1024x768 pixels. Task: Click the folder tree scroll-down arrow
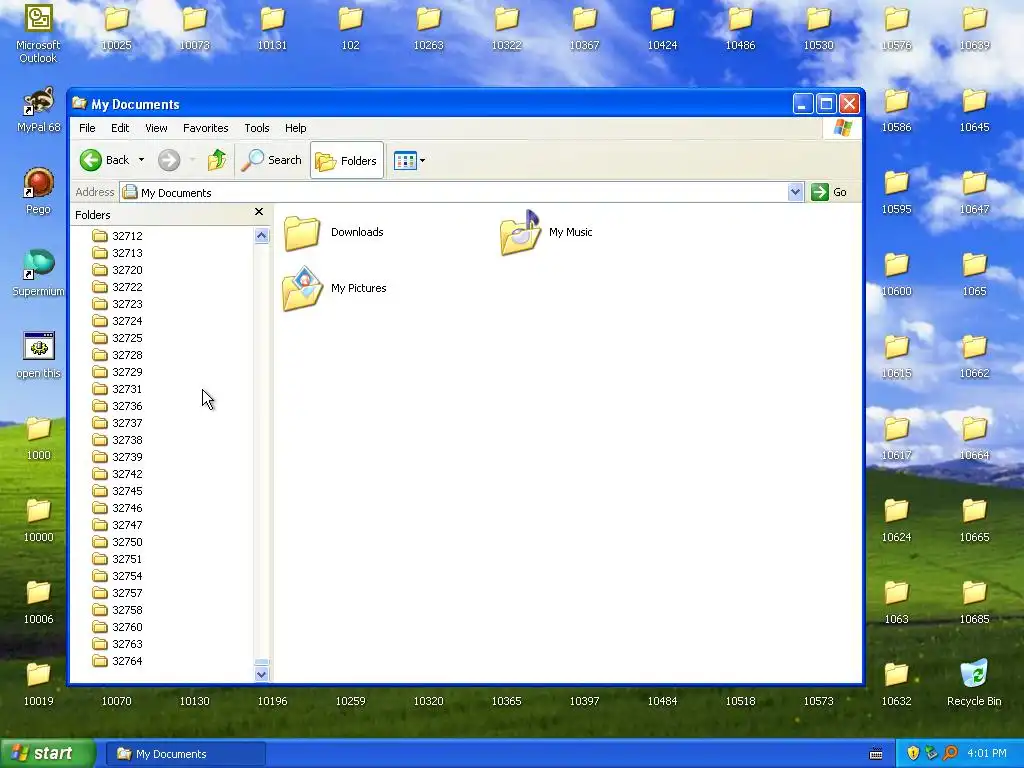(x=261, y=674)
